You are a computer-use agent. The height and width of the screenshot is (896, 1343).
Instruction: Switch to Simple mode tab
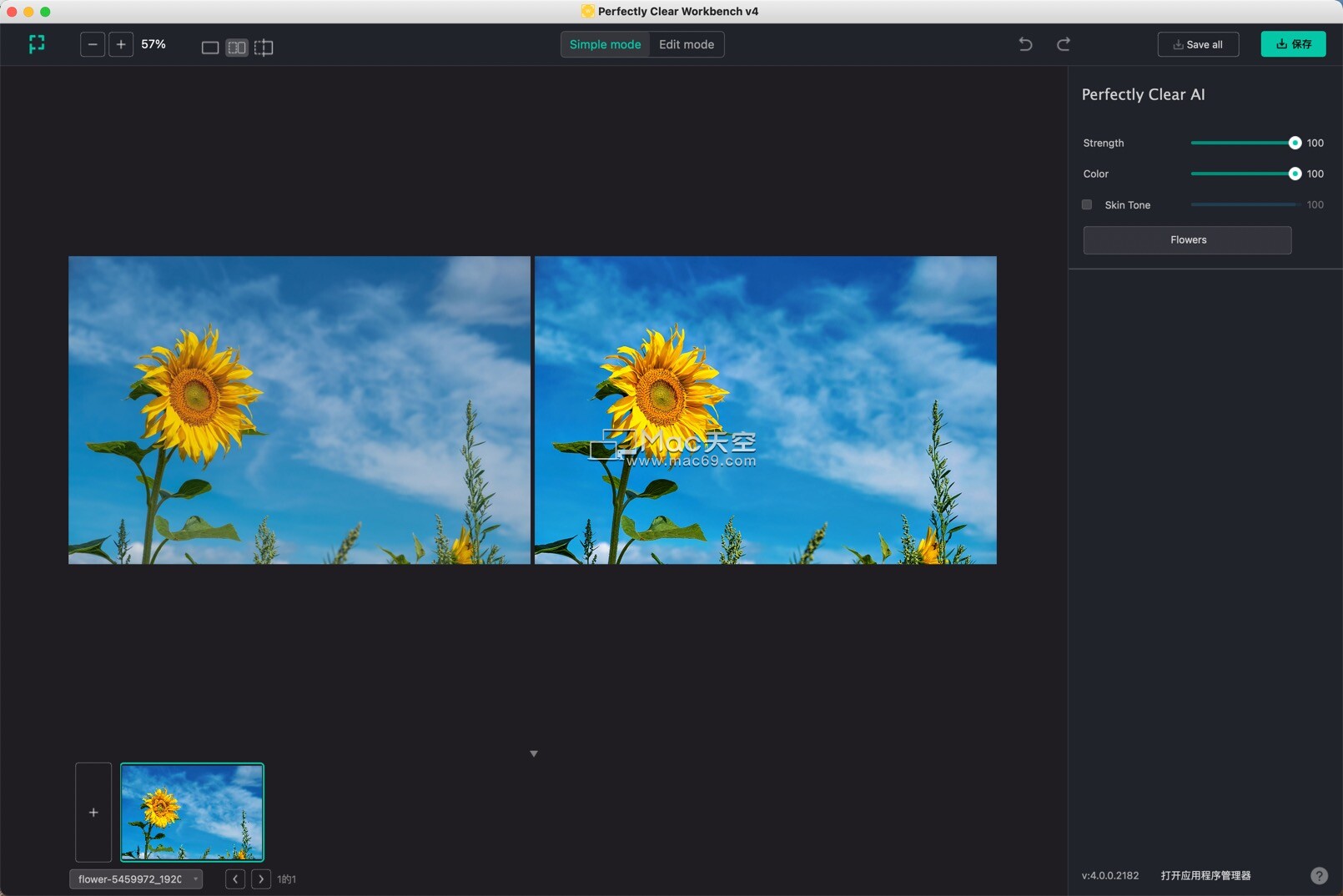tap(605, 44)
